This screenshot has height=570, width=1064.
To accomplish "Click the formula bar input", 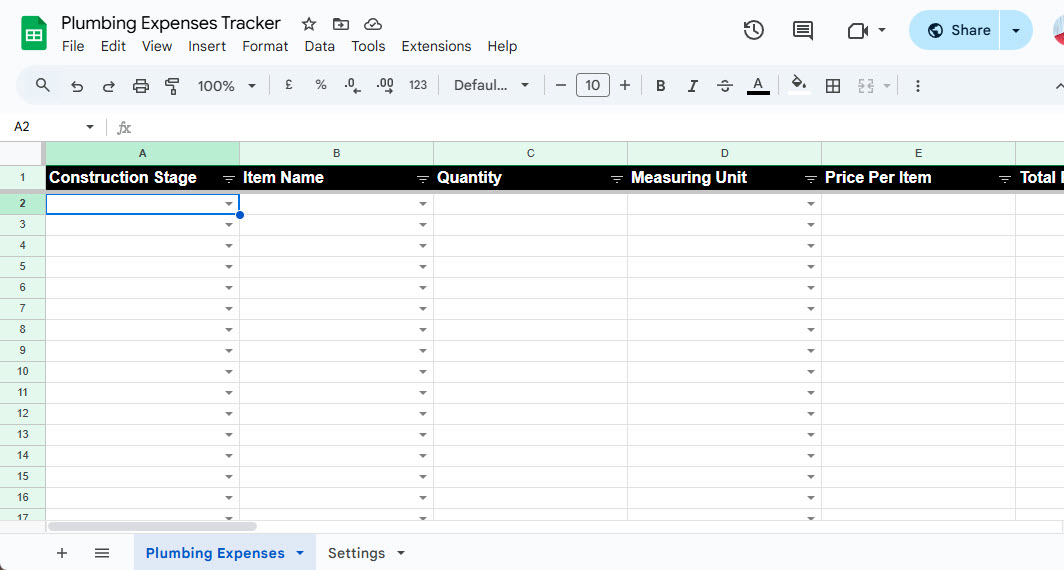I will coord(597,127).
